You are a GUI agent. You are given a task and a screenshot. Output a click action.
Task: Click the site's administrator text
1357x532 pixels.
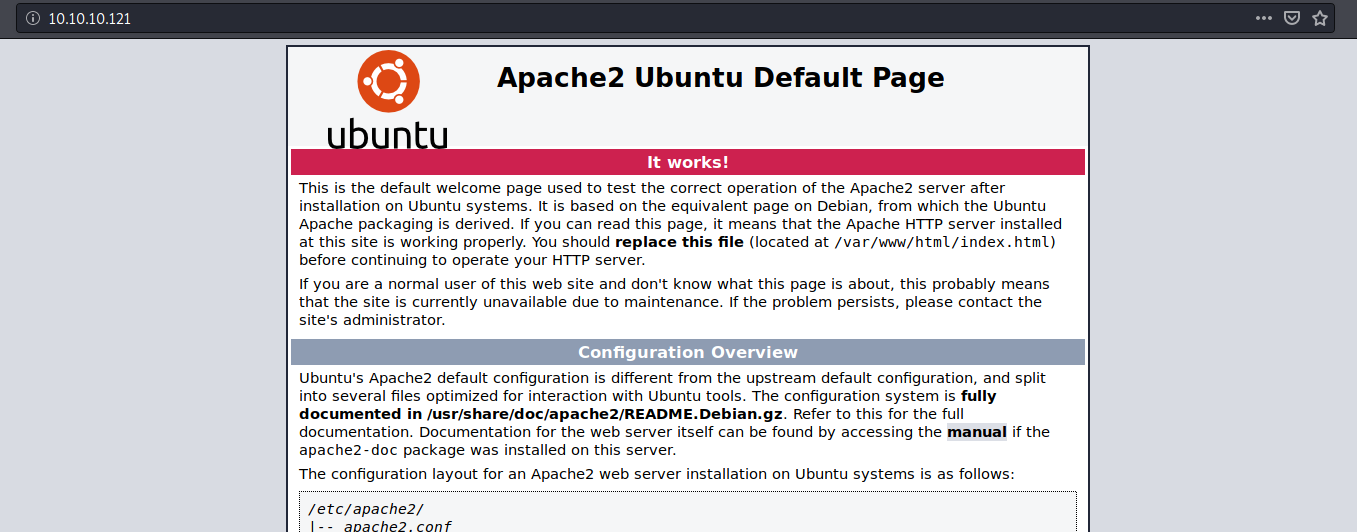372,320
